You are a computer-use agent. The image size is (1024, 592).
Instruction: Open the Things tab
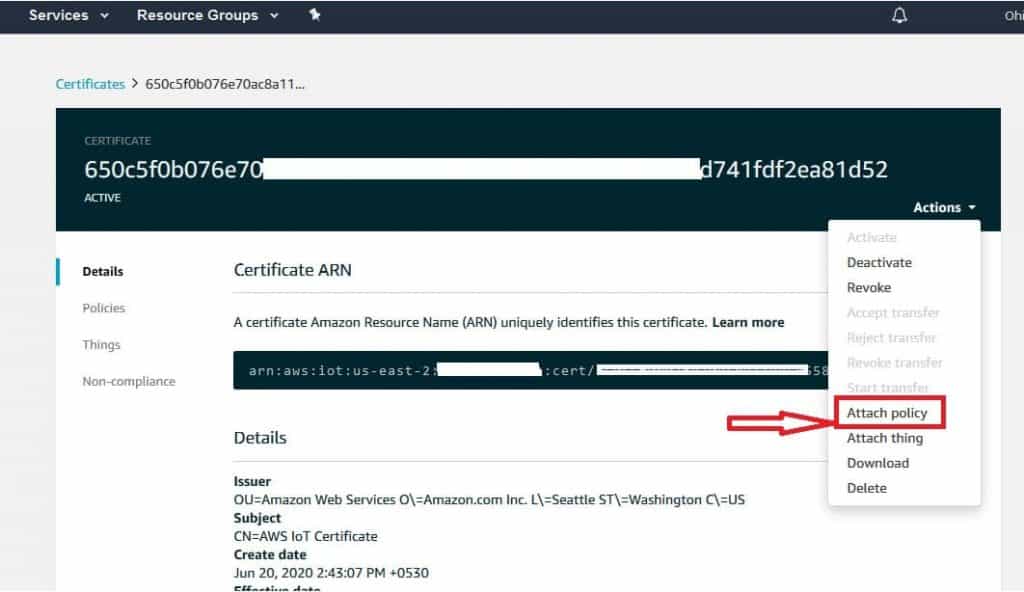[x=101, y=344]
